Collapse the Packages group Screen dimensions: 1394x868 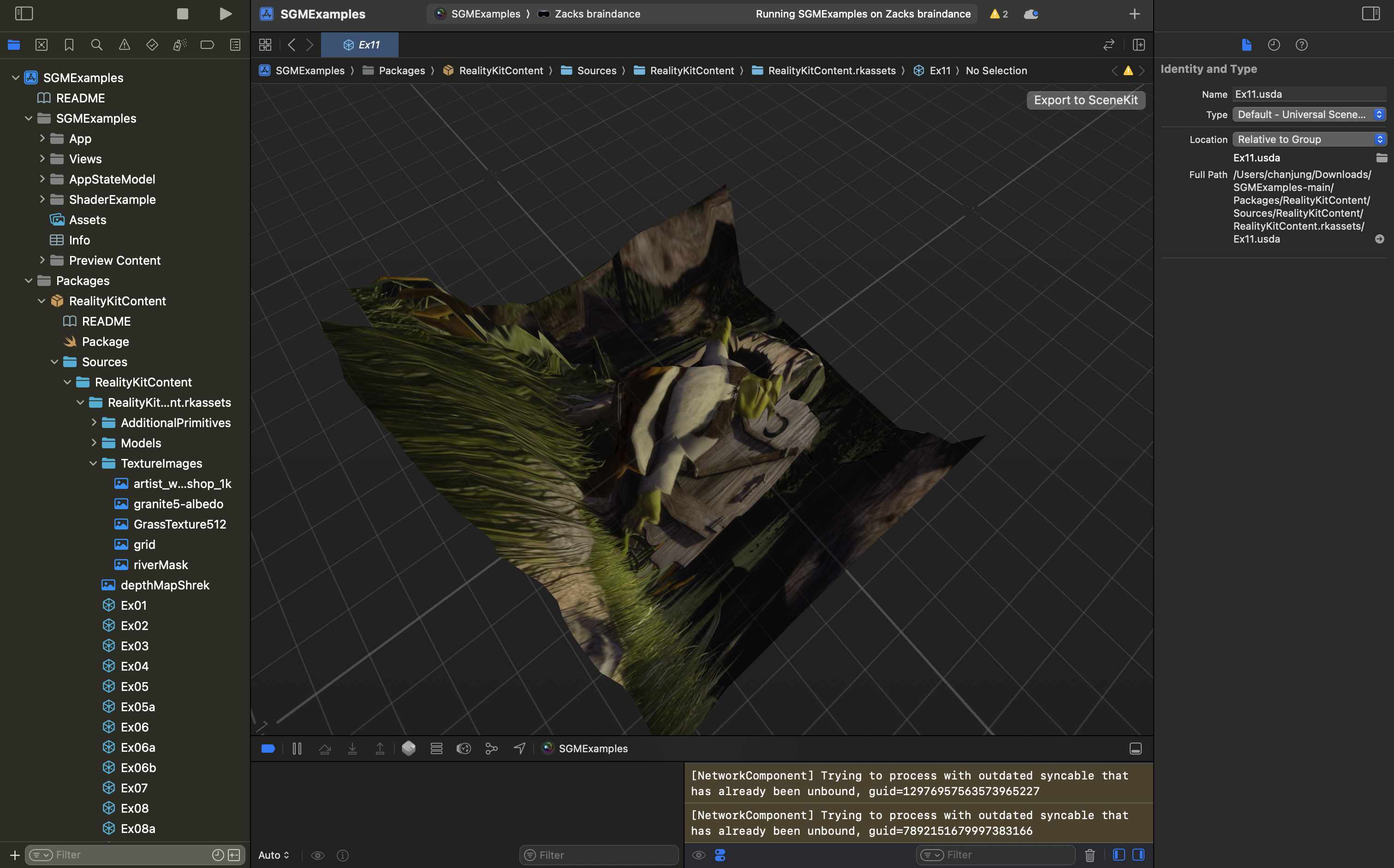28,281
